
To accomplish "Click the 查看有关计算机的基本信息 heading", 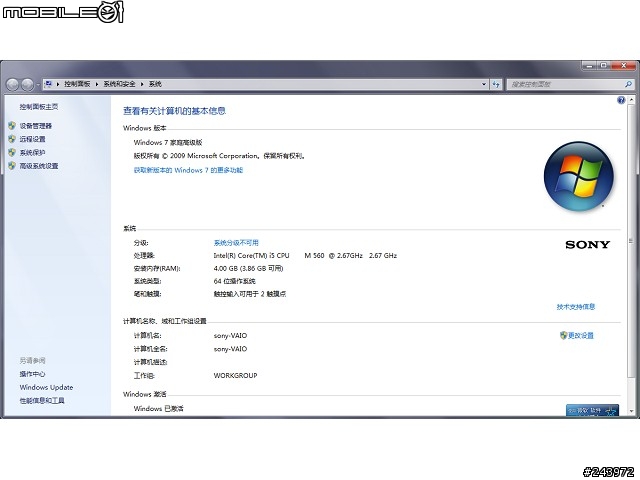I will pos(174,111).
